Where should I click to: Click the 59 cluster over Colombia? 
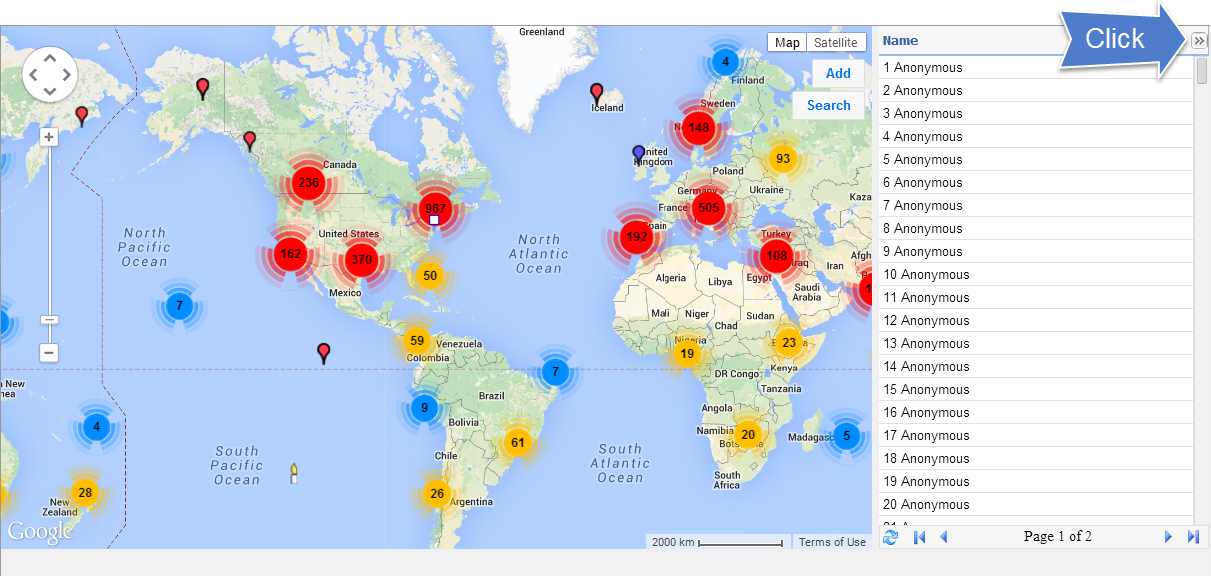click(417, 341)
